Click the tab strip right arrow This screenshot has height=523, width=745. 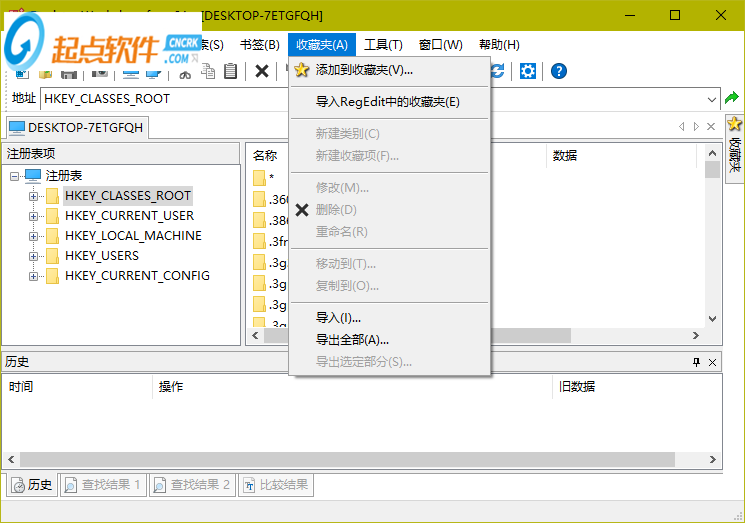pos(696,126)
